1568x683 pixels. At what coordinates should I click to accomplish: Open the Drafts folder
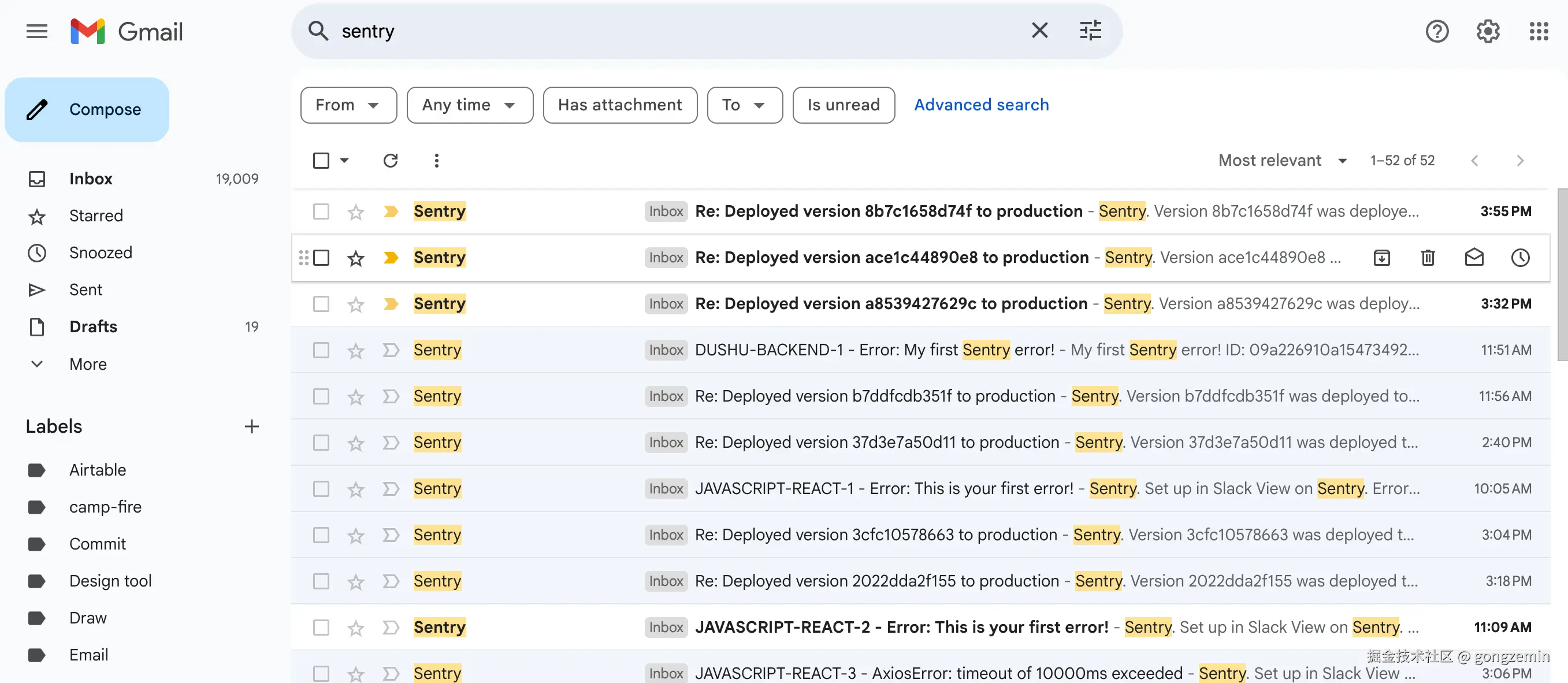point(92,327)
